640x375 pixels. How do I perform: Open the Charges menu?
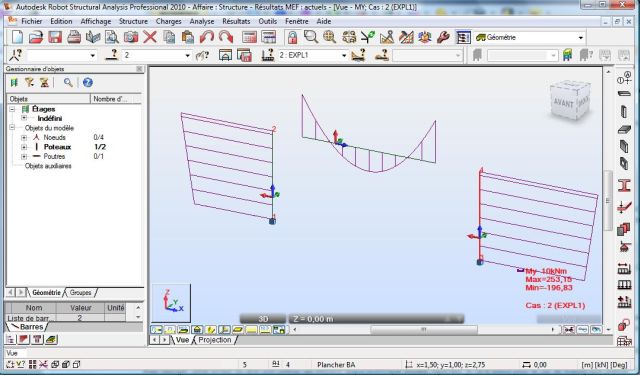168,21
